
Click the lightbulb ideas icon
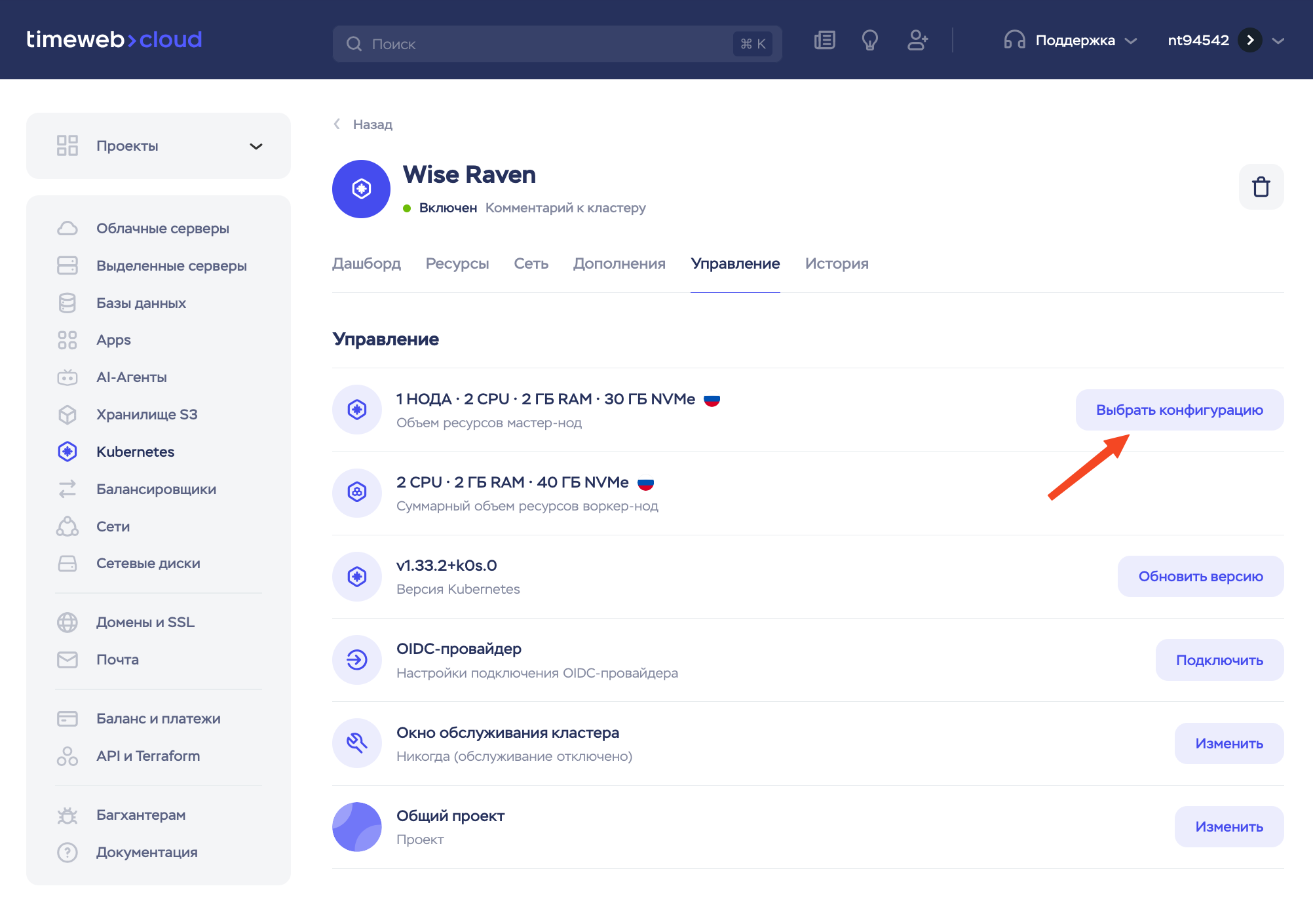coord(869,41)
